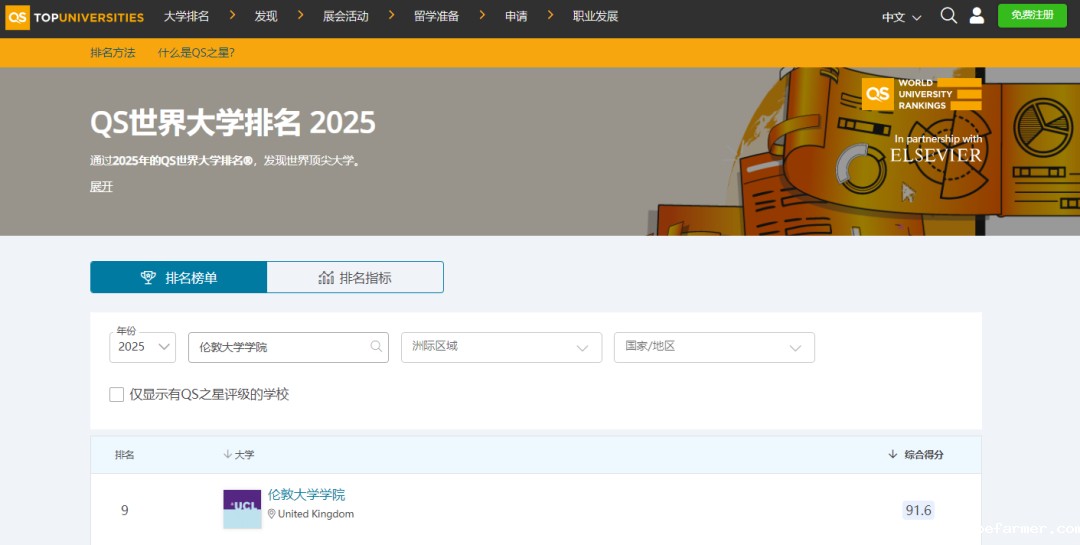This screenshot has width=1080, height=545.
Task: Open the search magnifier in header
Action: point(948,16)
